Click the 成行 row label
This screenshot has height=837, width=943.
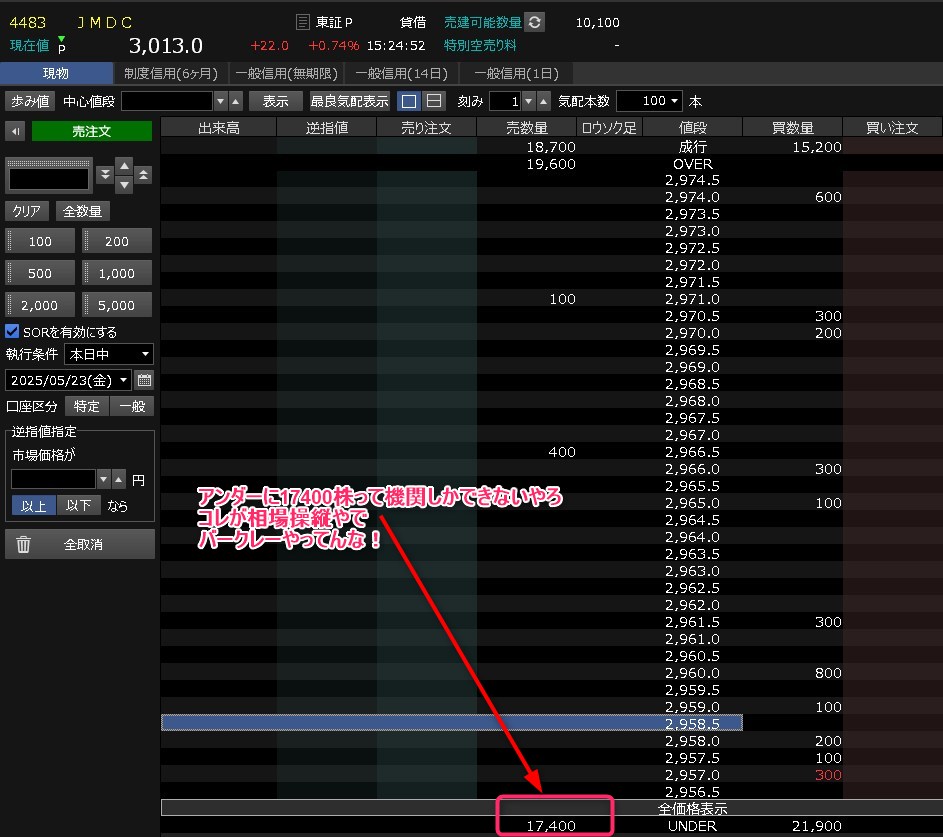pyautogui.click(x=693, y=147)
